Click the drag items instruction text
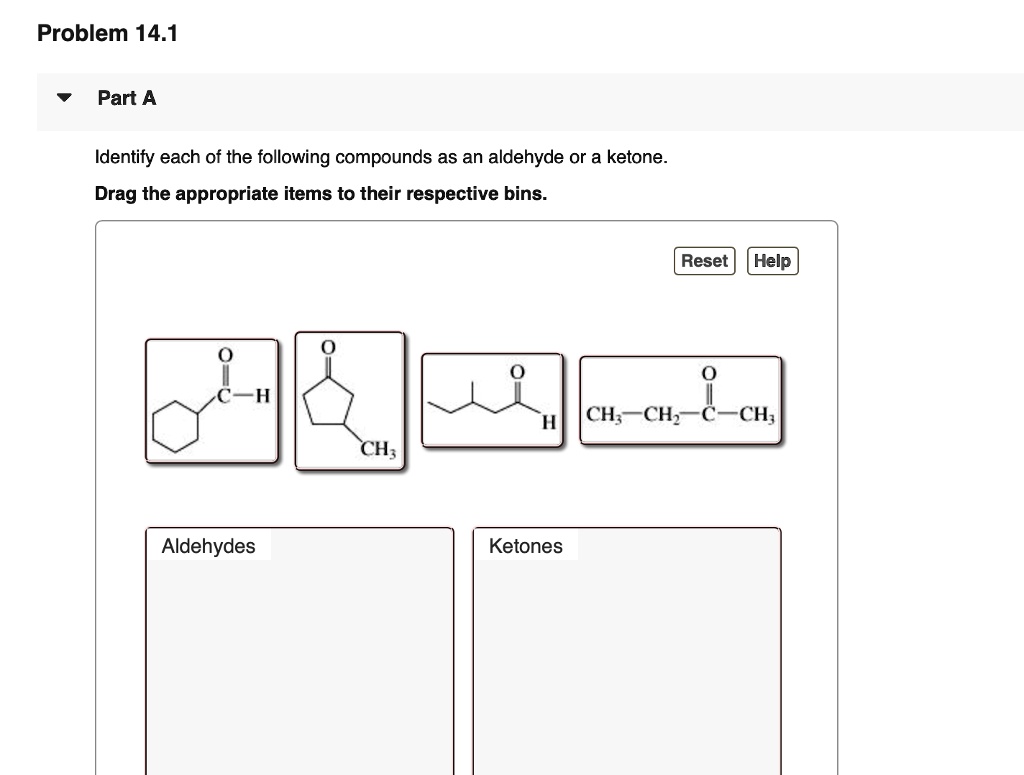The image size is (1024, 775). coord(319,193)
